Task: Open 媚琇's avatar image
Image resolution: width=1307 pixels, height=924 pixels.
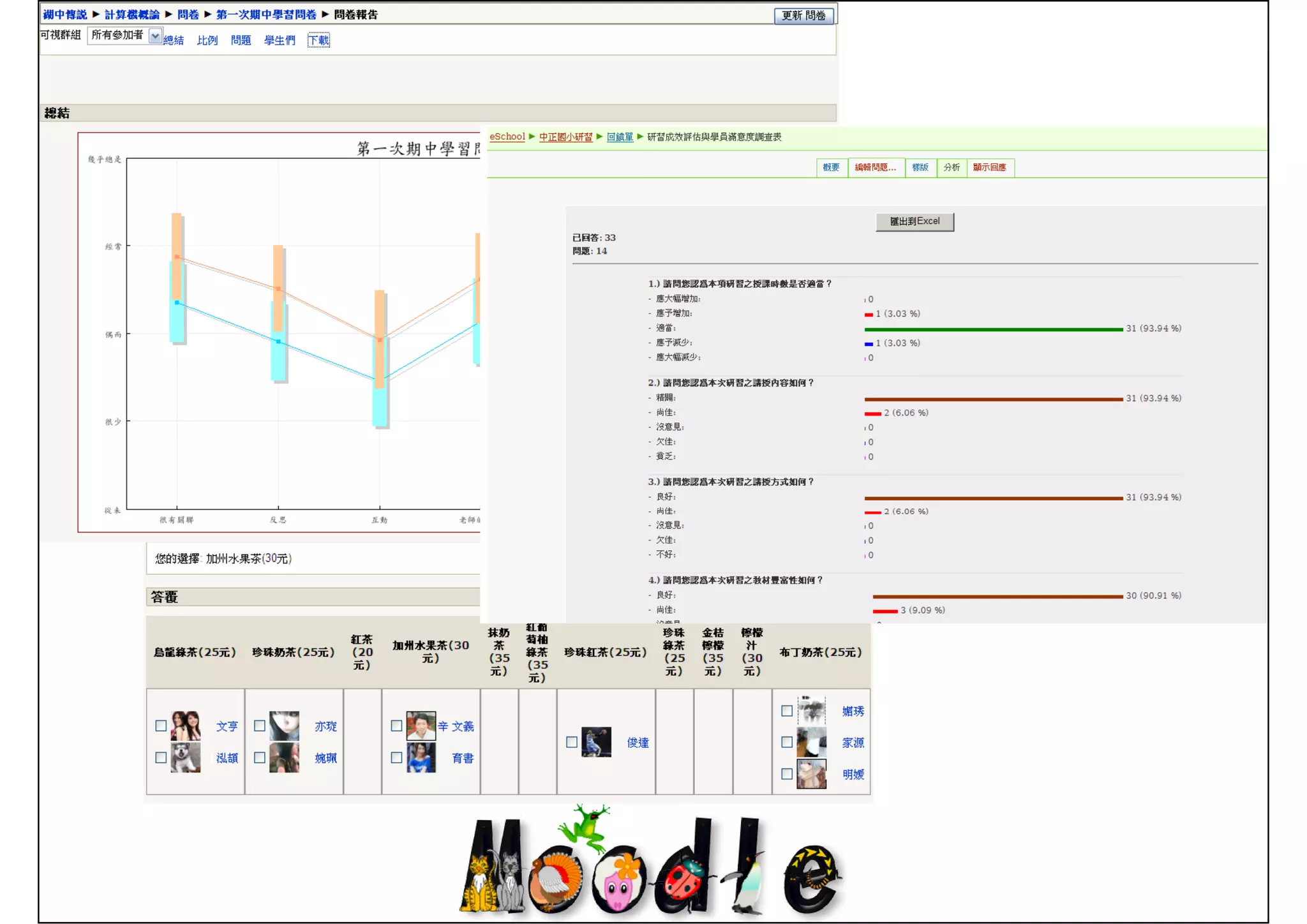Action: pyautogui.click(x=811, y=710)
